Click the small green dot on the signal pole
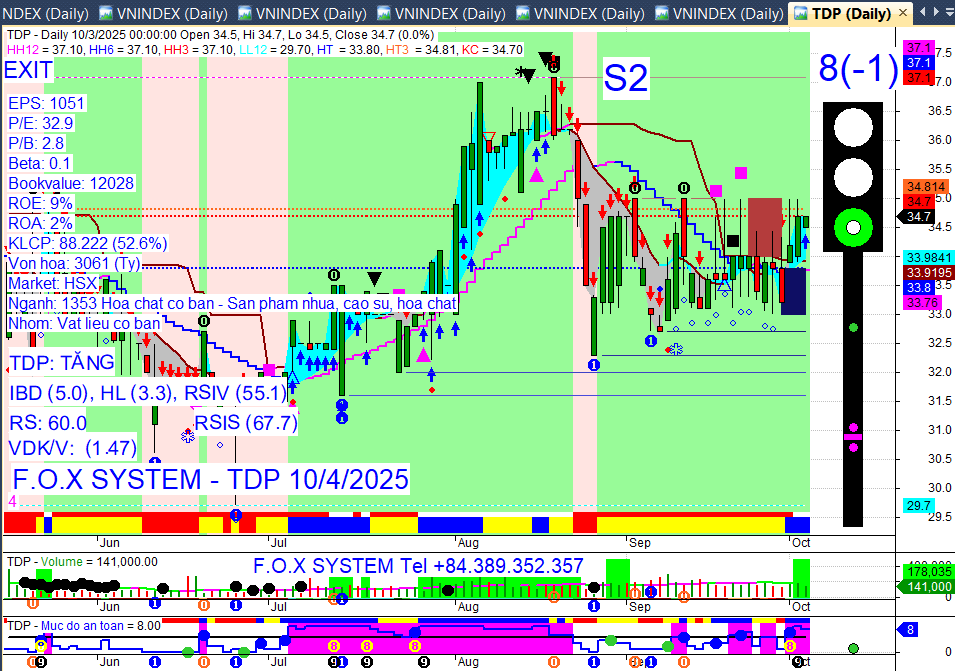This screenshot has width=955, height=671. [853, 328]
